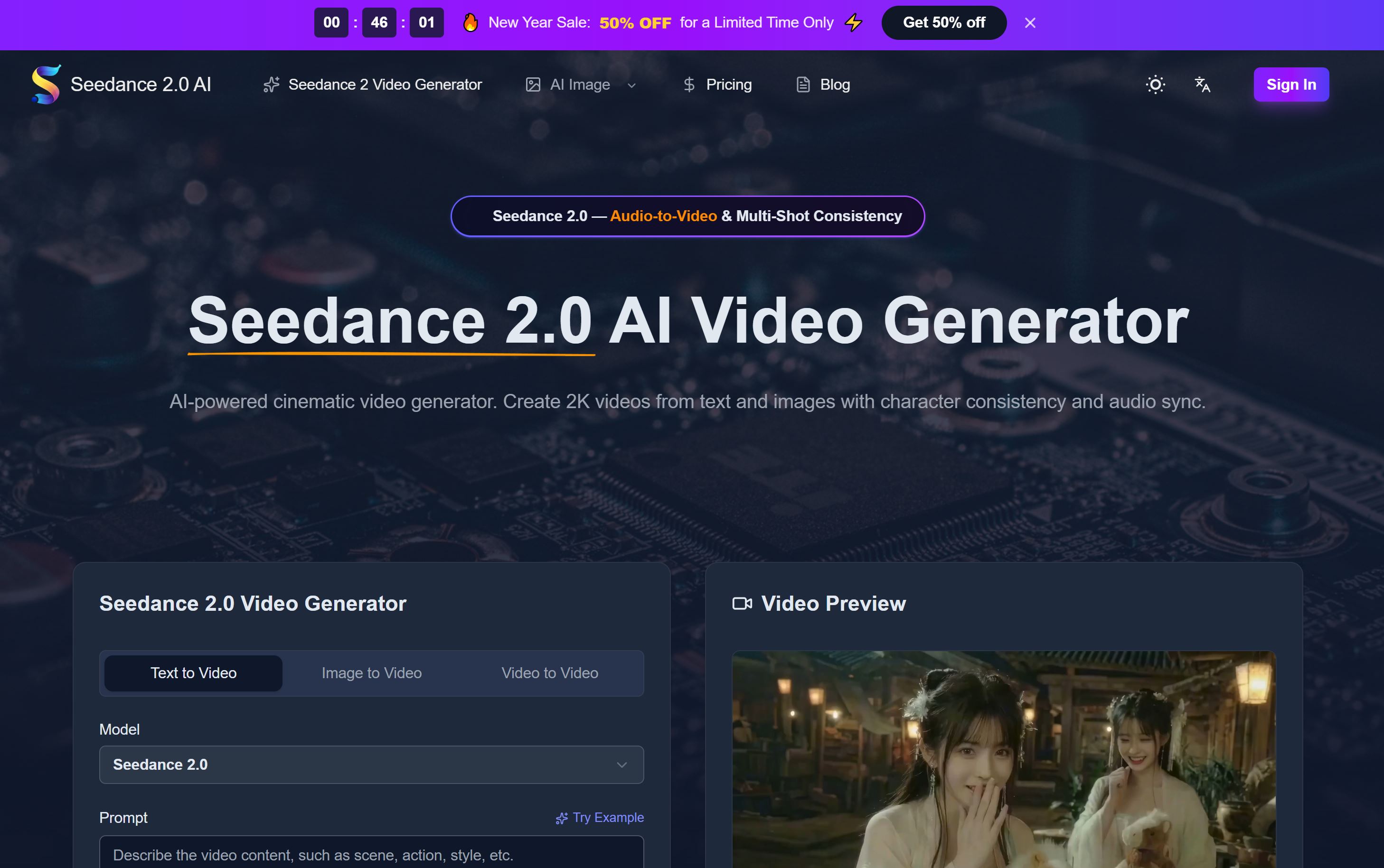The width and height of the screenshot is (1384, 868).
Task: Click the Try Example sparkle link
Action: pos(600,818)
